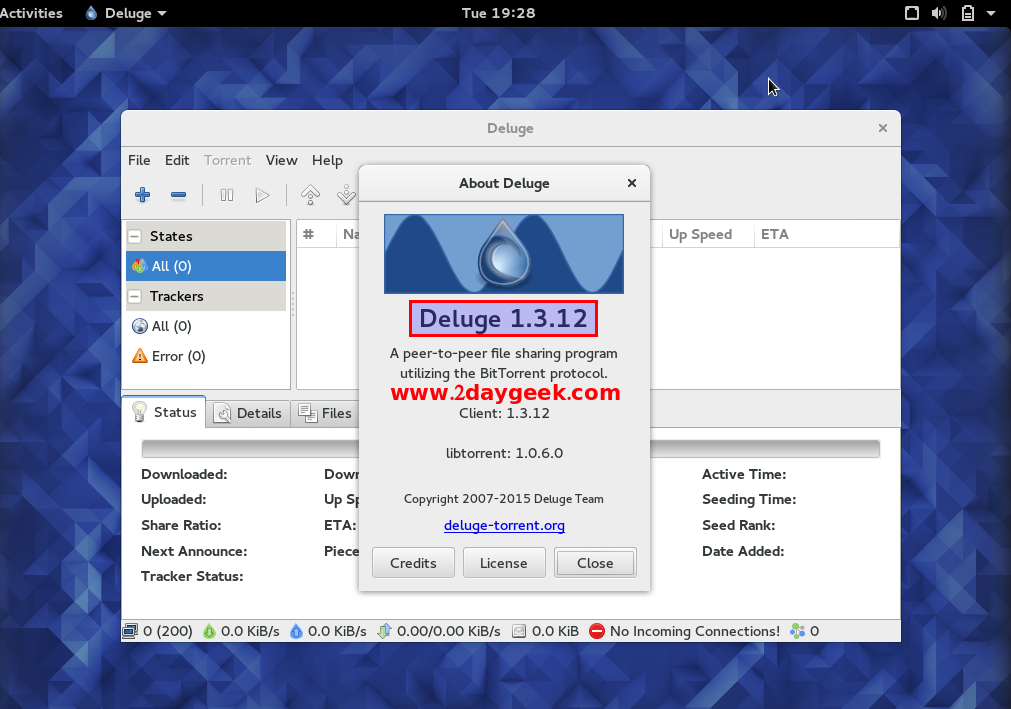The image size is (1011, 709).
Task: Open the File menu
Action: coord(139,160)
